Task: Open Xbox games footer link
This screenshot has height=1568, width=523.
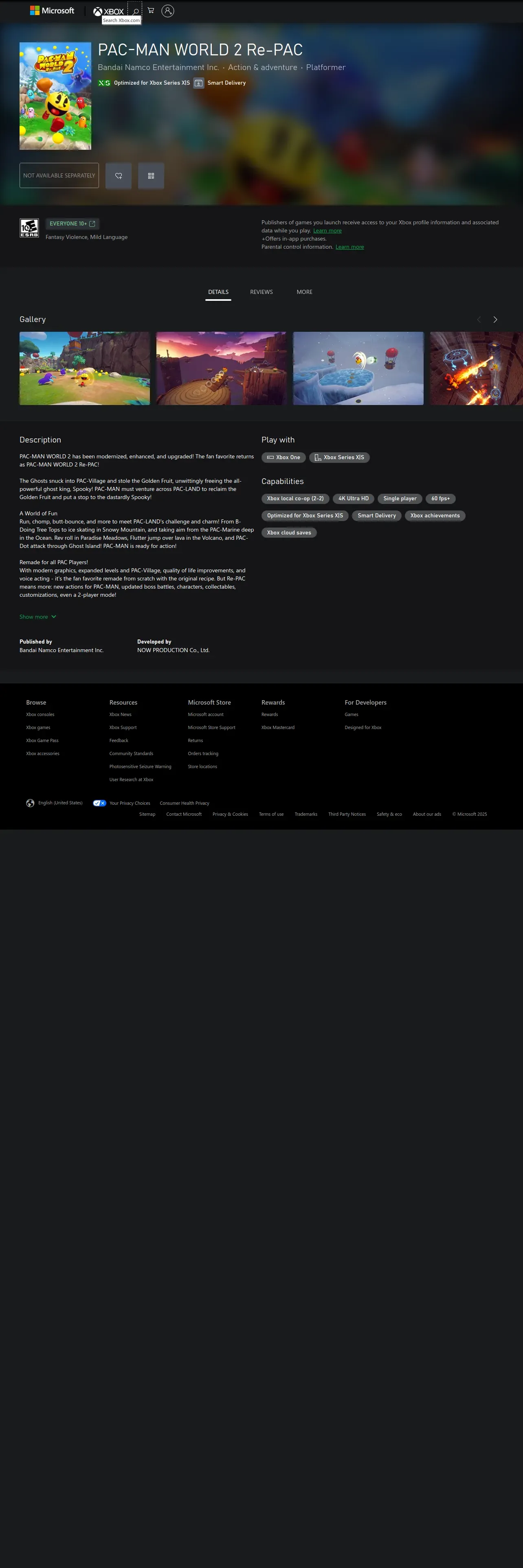Action: pos(38,727)
